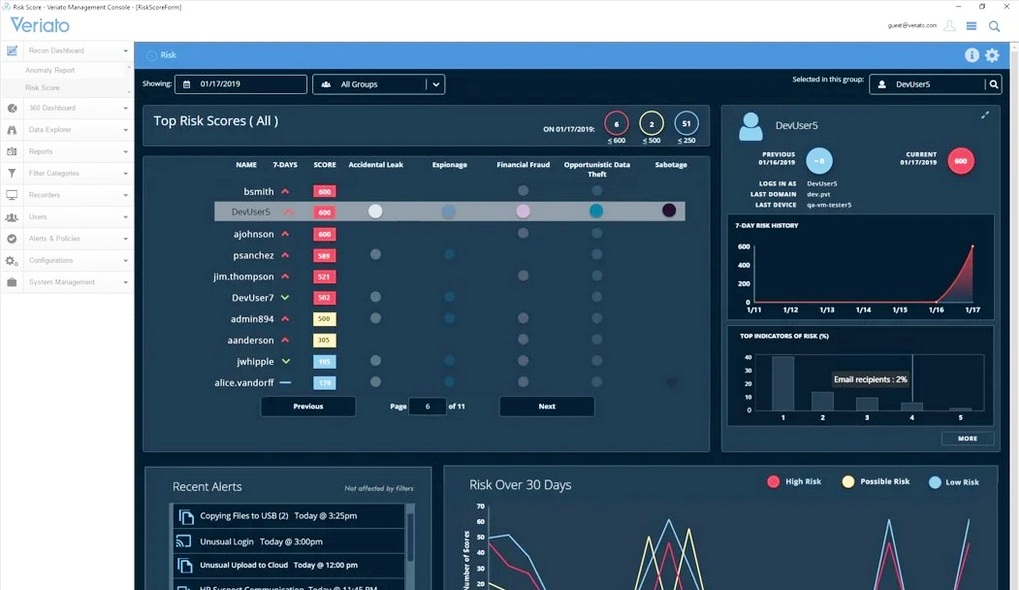This screenshot has height=590, width=1019.
Task: Open the Configurations gears icon
Action: point(12,261)
